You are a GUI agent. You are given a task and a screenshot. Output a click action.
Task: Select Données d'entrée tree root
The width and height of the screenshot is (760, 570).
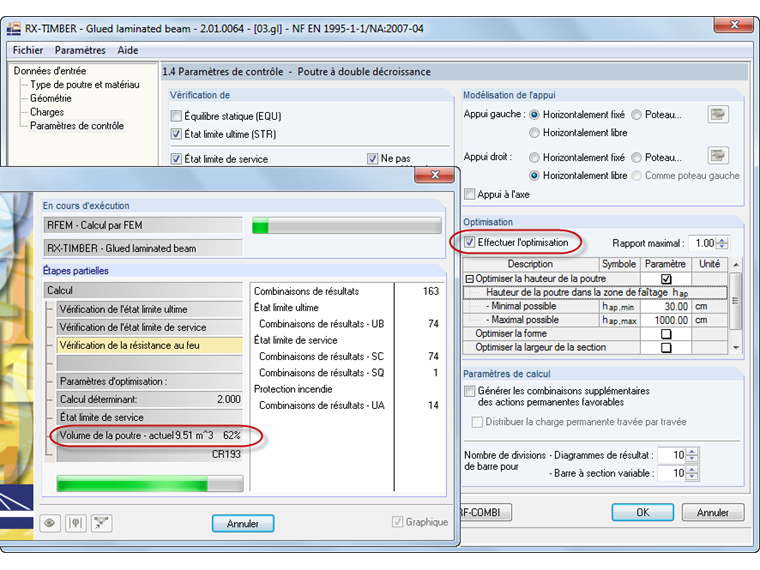point(50,71)
